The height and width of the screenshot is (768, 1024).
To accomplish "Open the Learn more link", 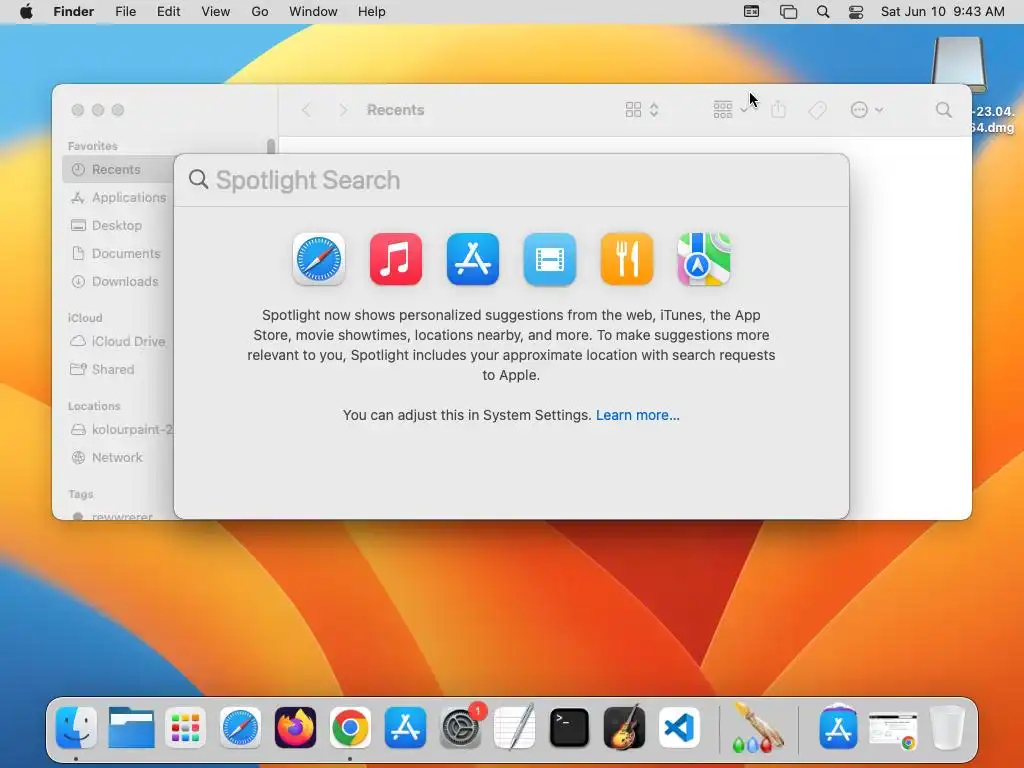I will pyautogui.click(x=637, y=415).
